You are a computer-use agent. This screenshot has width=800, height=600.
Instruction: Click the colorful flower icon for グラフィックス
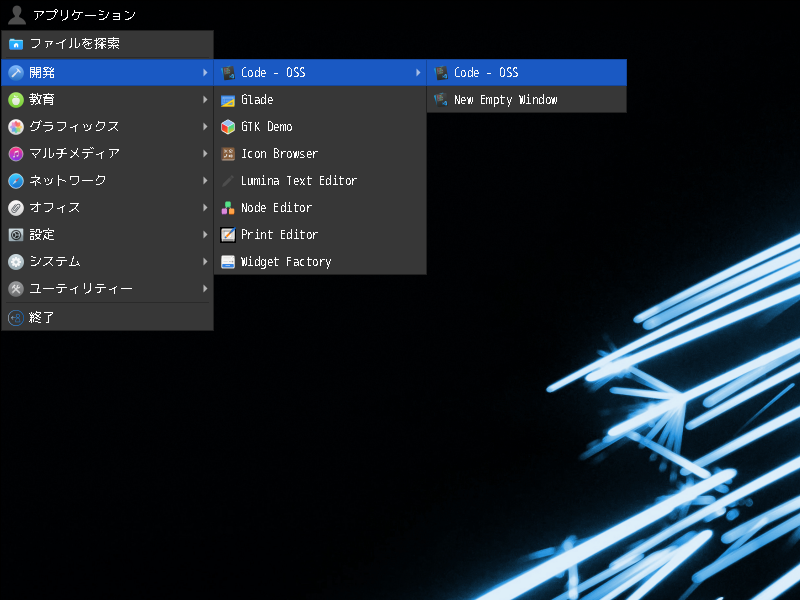[x=16, y=127]
